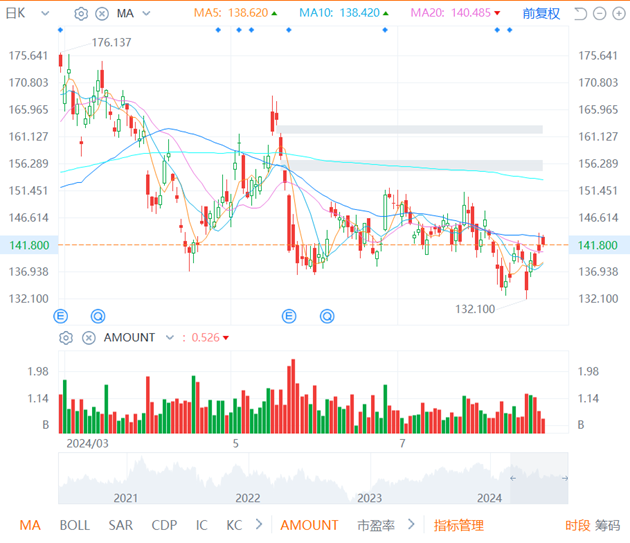
Task: Select the IC indicator tab
Action: pos(202,525)
